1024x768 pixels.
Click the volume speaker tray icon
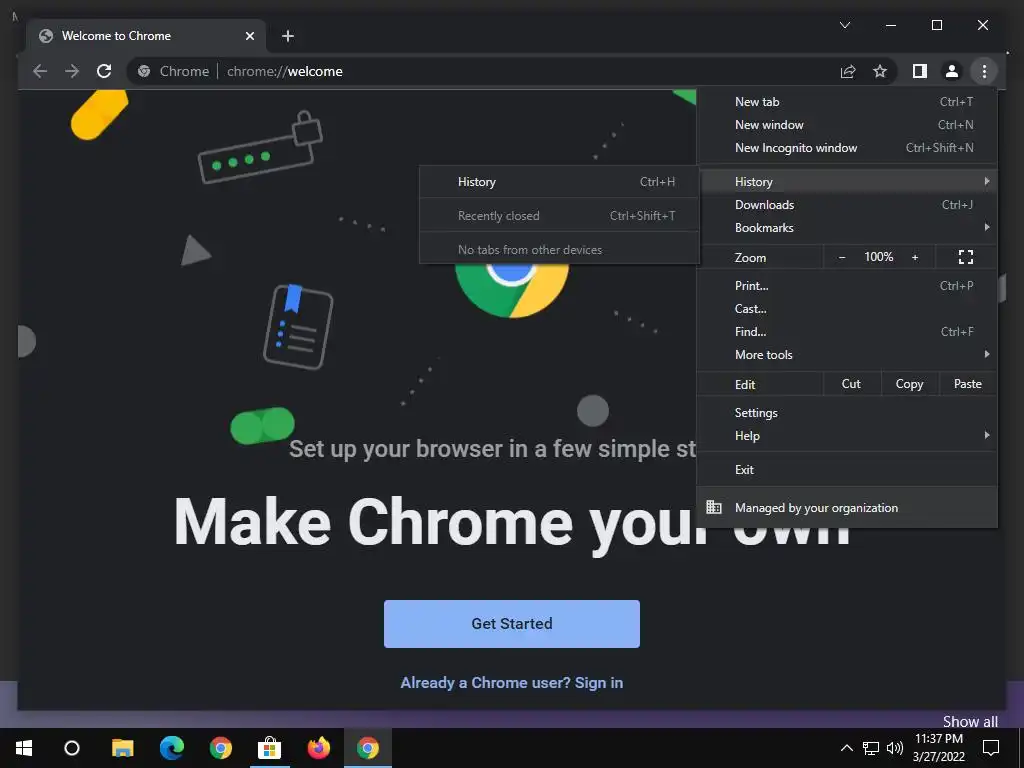tap(895, 748)
